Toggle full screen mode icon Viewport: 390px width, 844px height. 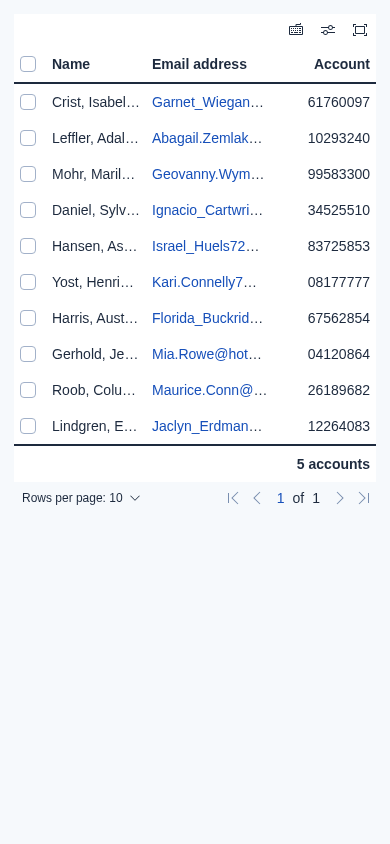click(x=360, y=30)
